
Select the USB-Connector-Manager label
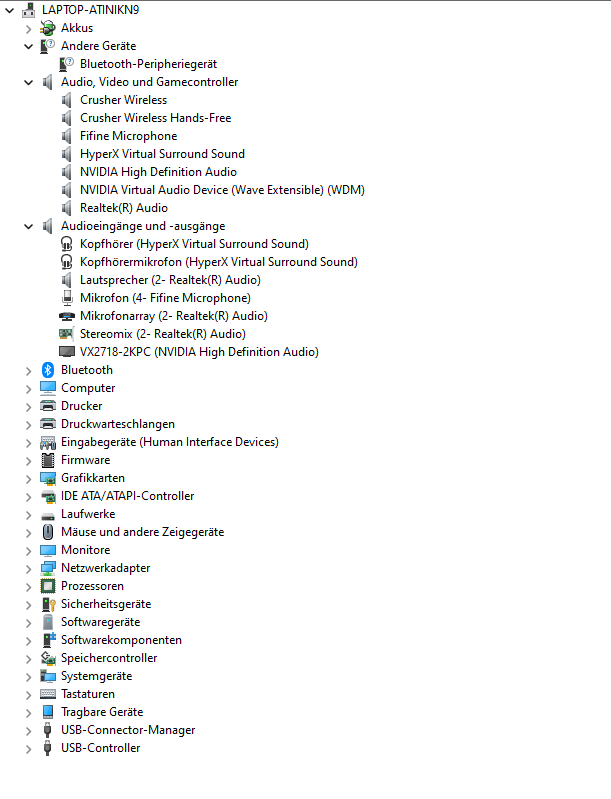point(128,730)
